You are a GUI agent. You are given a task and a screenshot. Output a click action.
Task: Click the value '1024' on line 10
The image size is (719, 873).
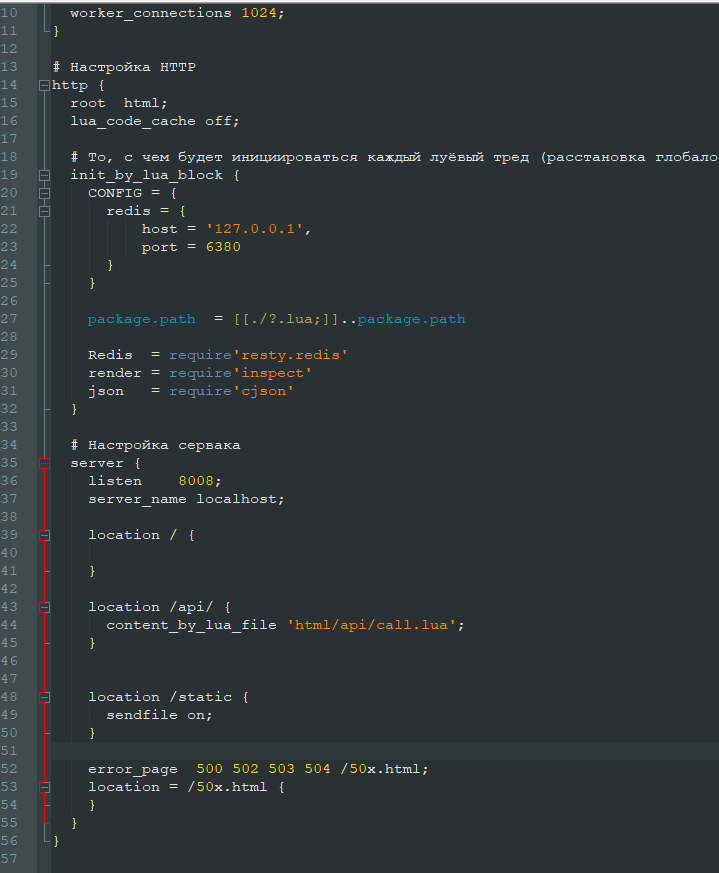(x=259, y=13)
